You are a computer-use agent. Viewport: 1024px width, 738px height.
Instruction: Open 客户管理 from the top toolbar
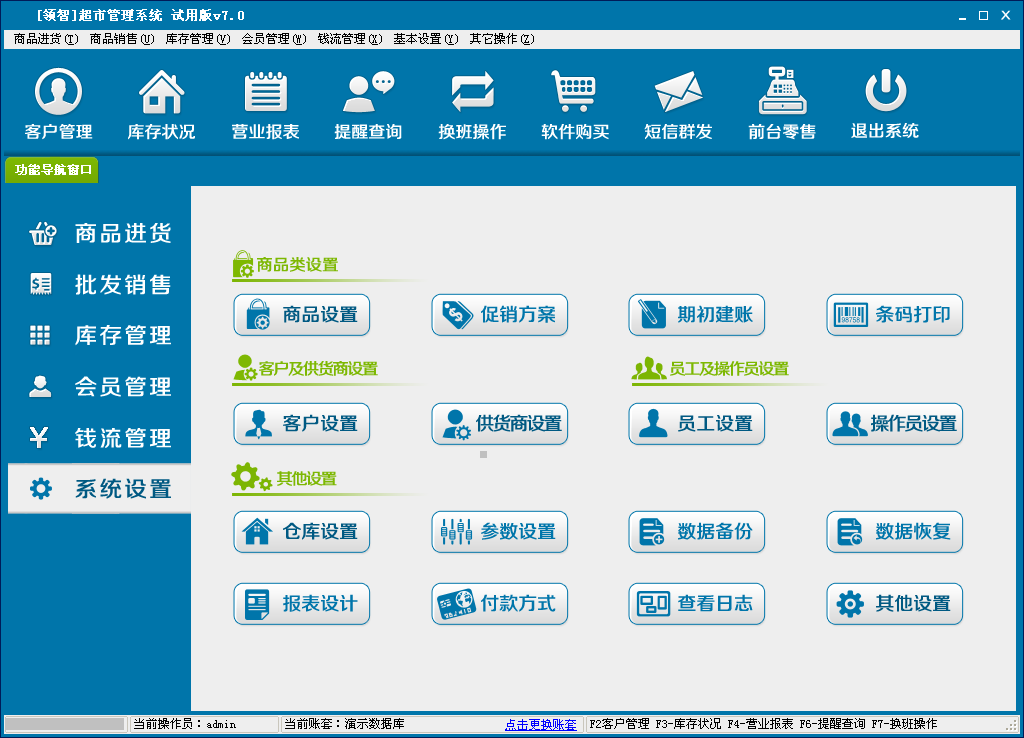click(x=57, y=100)
